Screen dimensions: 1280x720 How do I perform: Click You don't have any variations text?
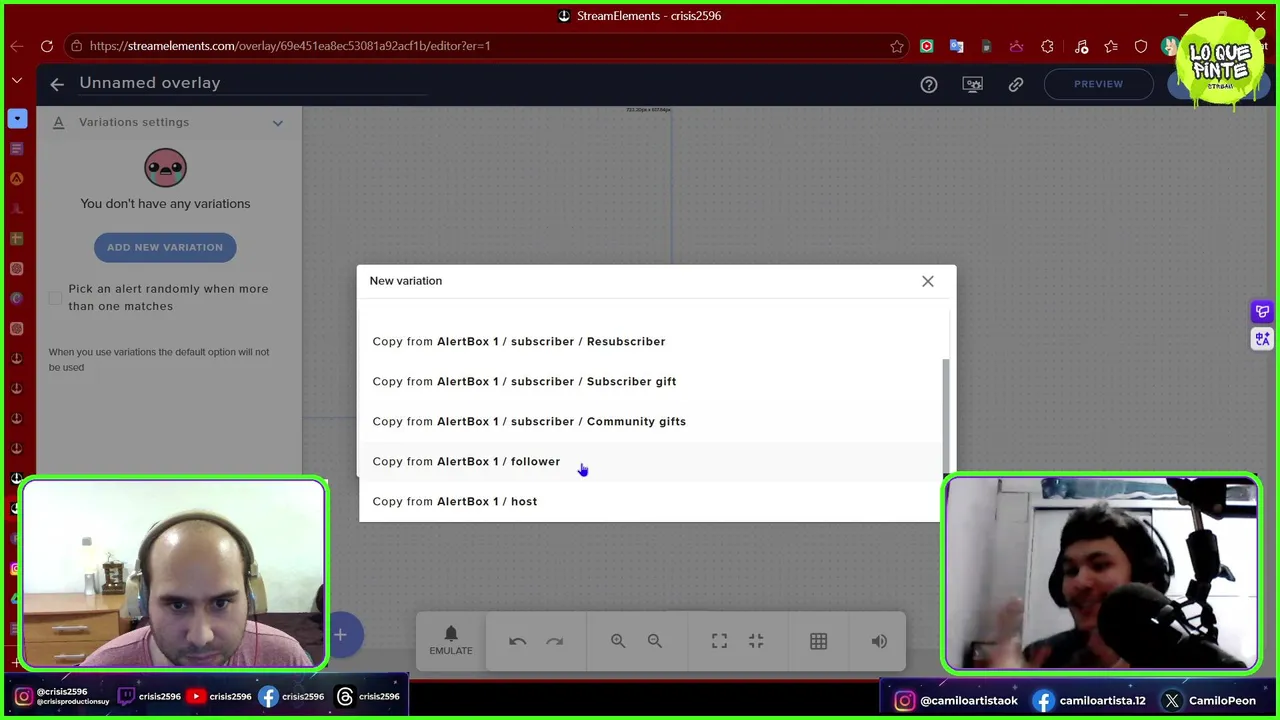165,204
